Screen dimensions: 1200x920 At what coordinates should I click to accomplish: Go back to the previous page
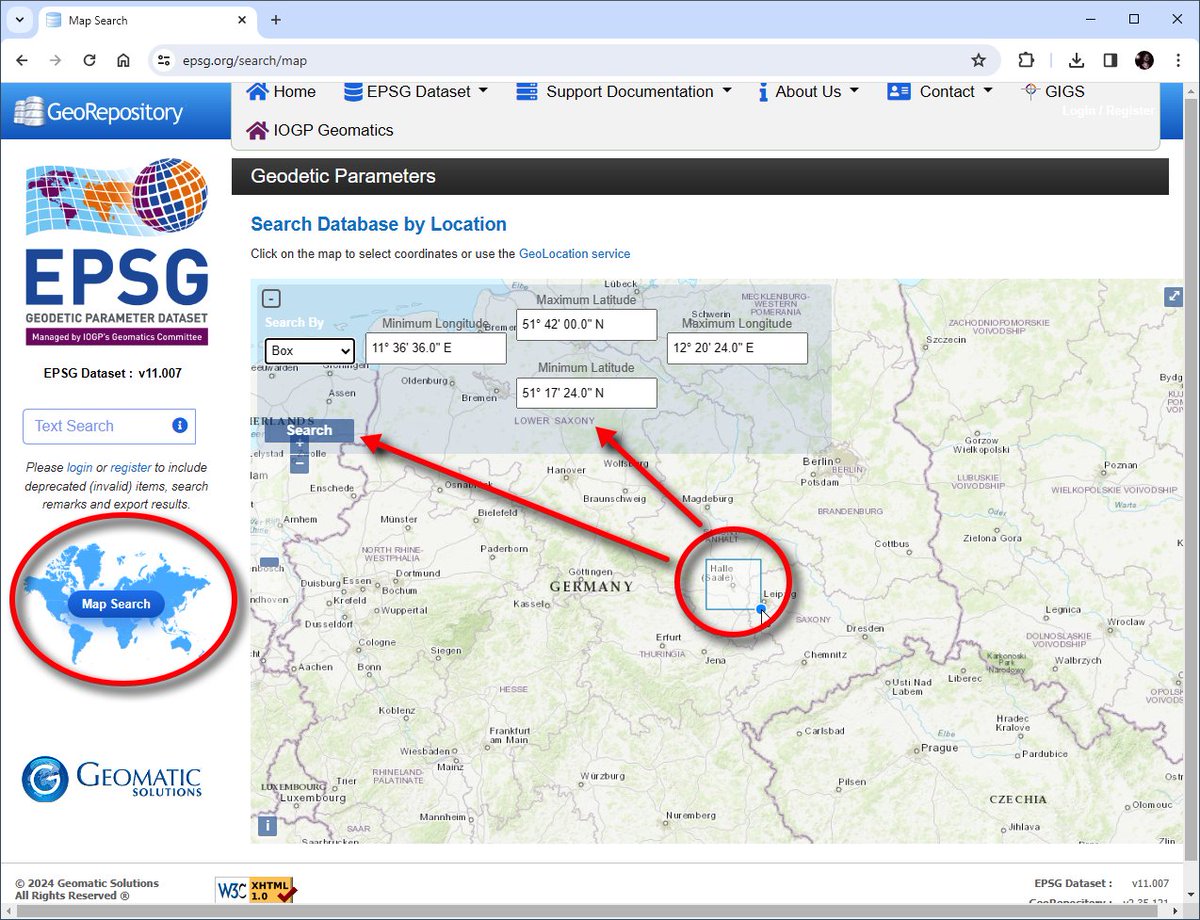[22, 60]
